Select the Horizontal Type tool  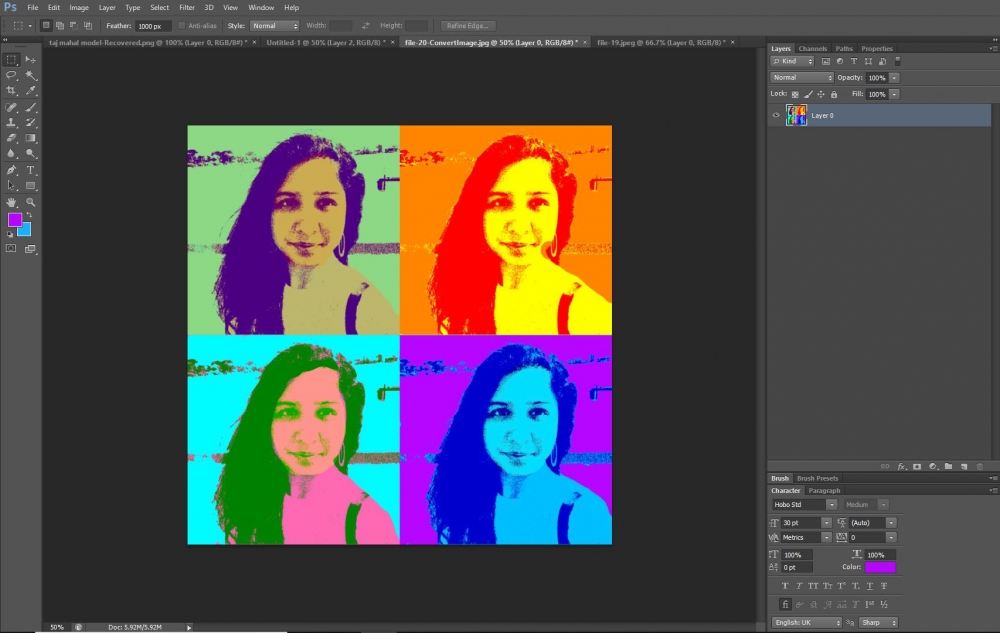click(31, 170)
